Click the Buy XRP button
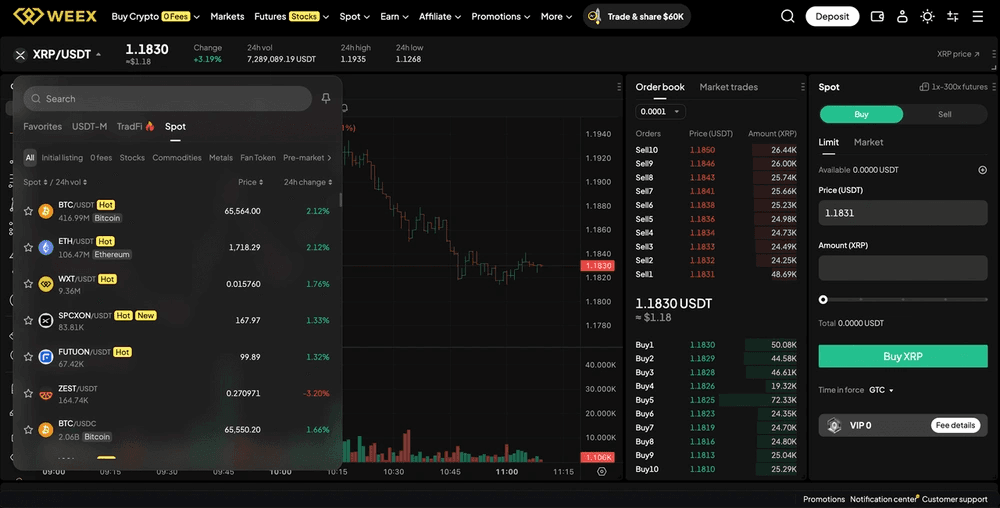 click(x=902, y=356)
